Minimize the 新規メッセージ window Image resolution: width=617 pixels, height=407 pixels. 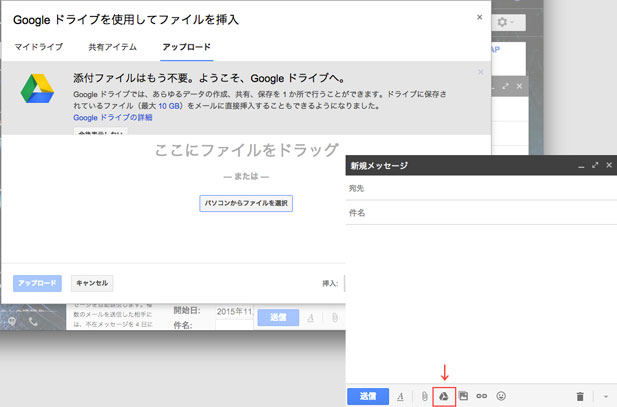(581, 166)
